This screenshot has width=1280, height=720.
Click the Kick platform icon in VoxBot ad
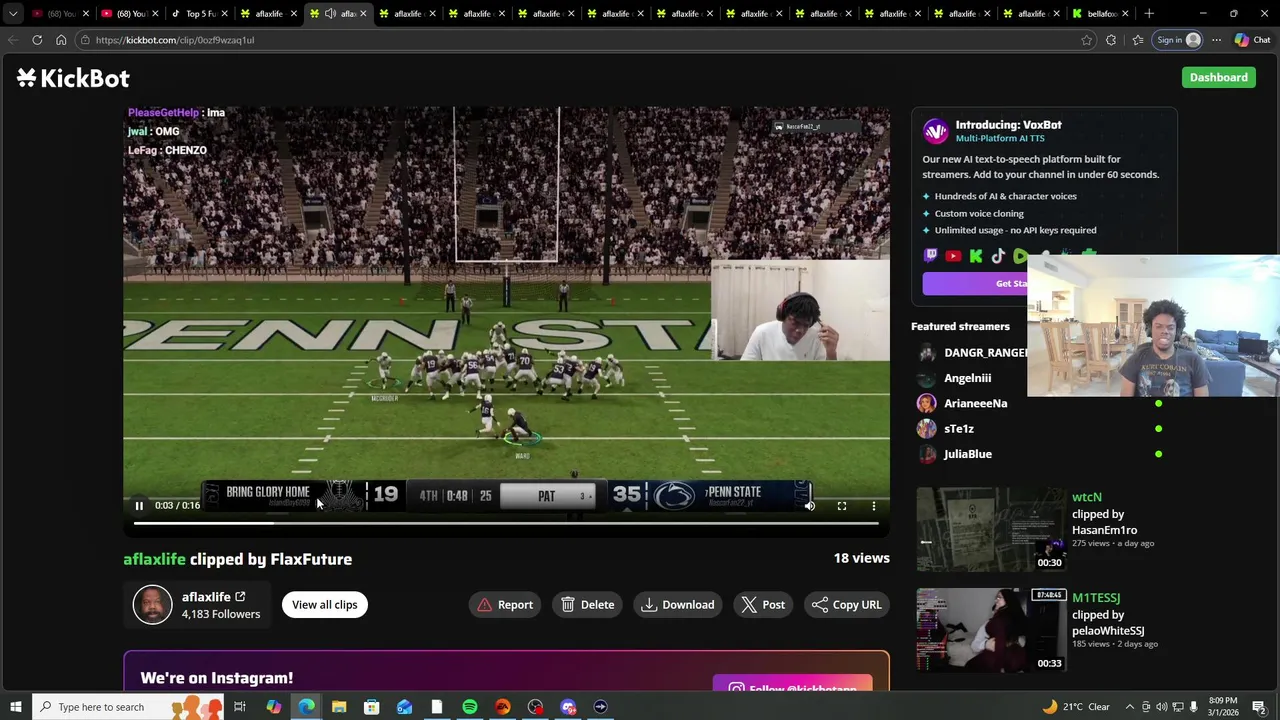[x=976, y=256]
